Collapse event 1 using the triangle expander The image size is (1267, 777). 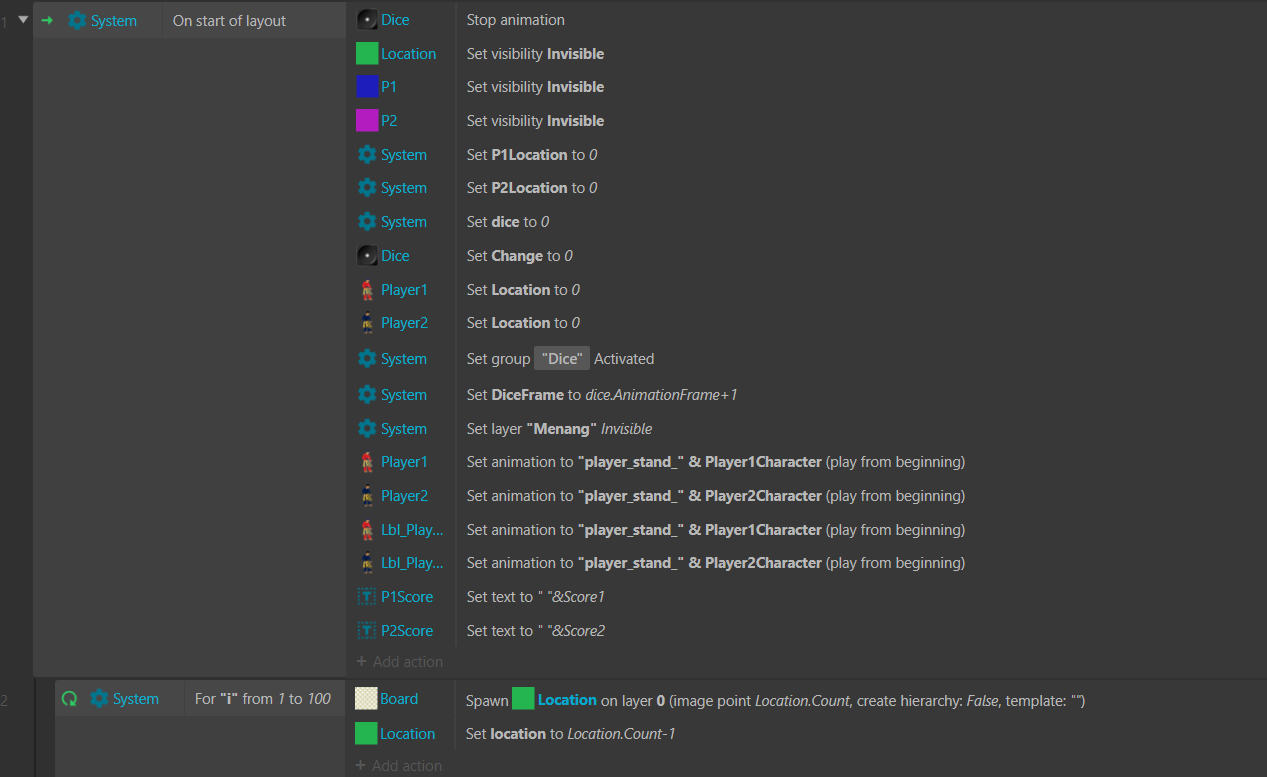click(24, 20)
